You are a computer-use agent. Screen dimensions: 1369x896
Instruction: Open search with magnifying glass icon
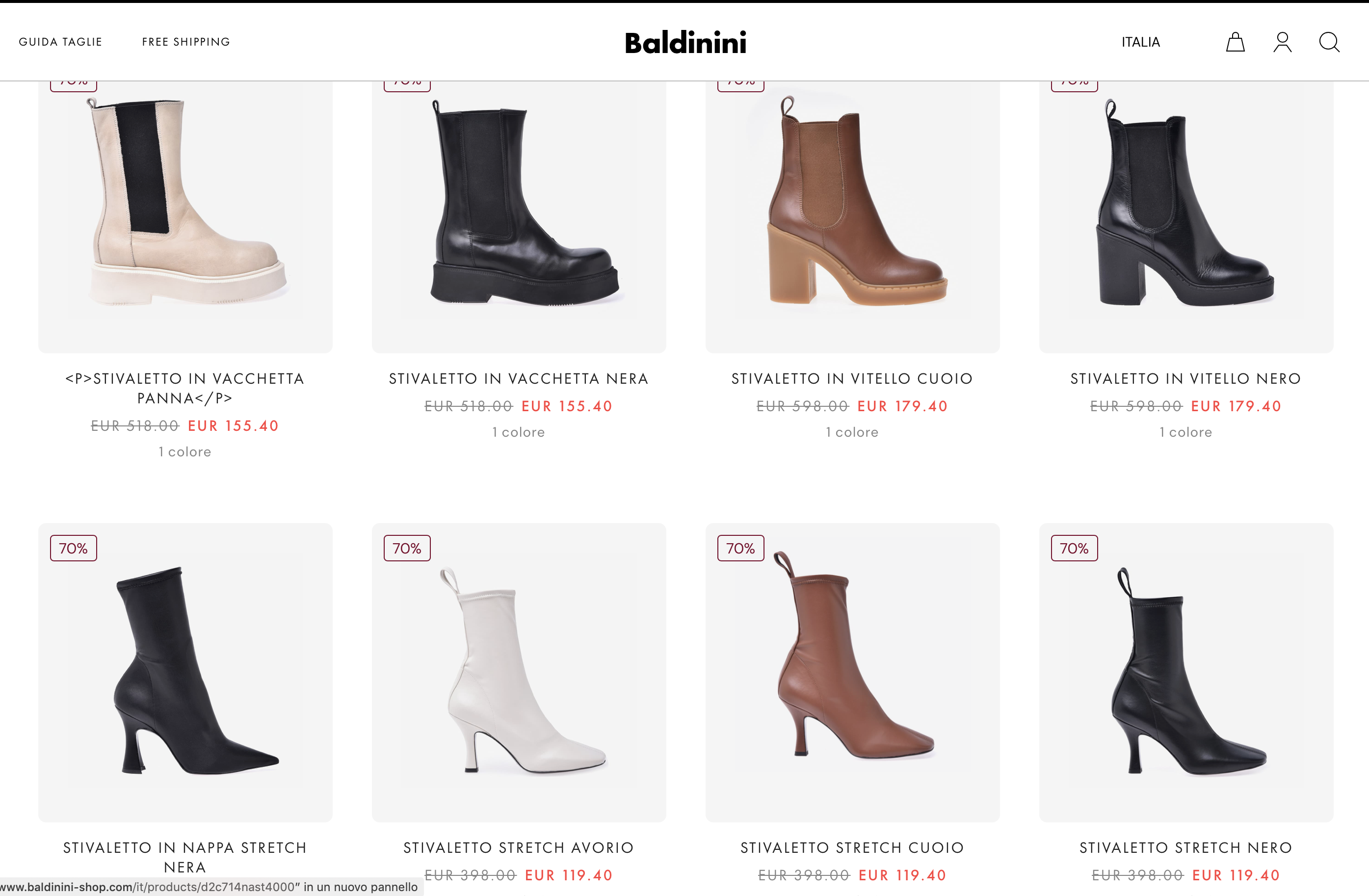pyautogui.click(x=1329, y=42)
